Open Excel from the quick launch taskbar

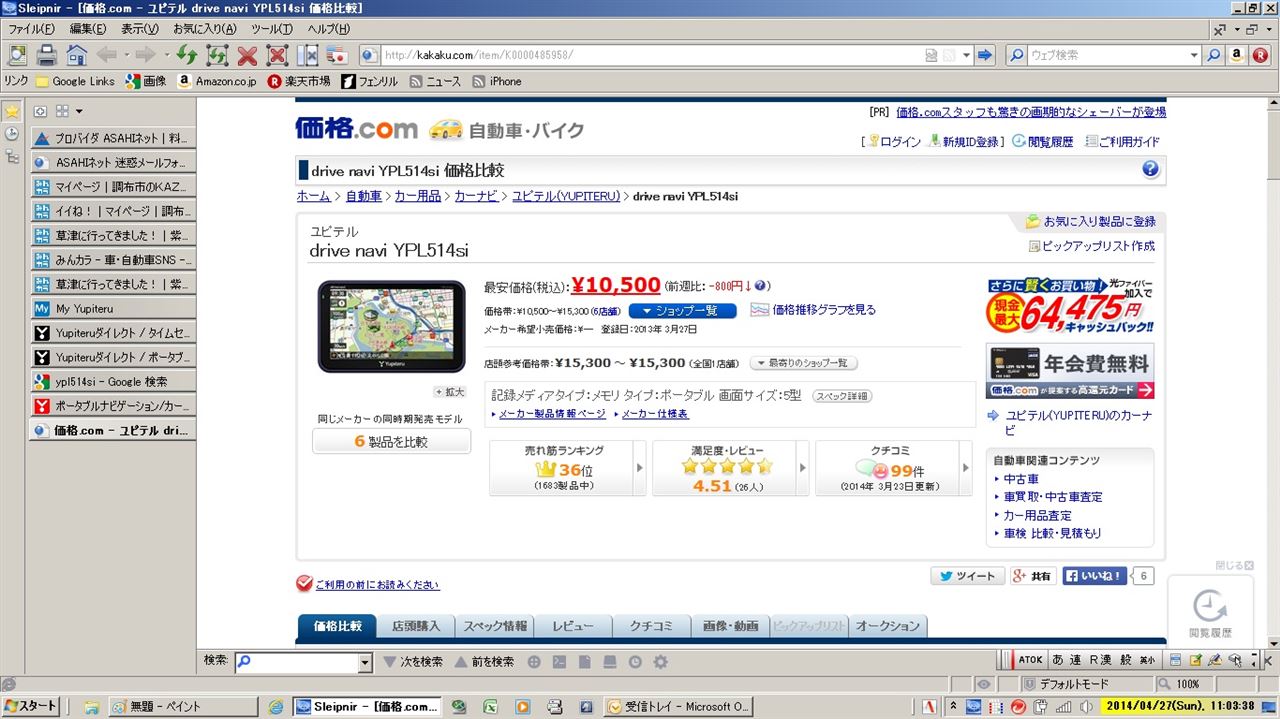click(490, 706)
